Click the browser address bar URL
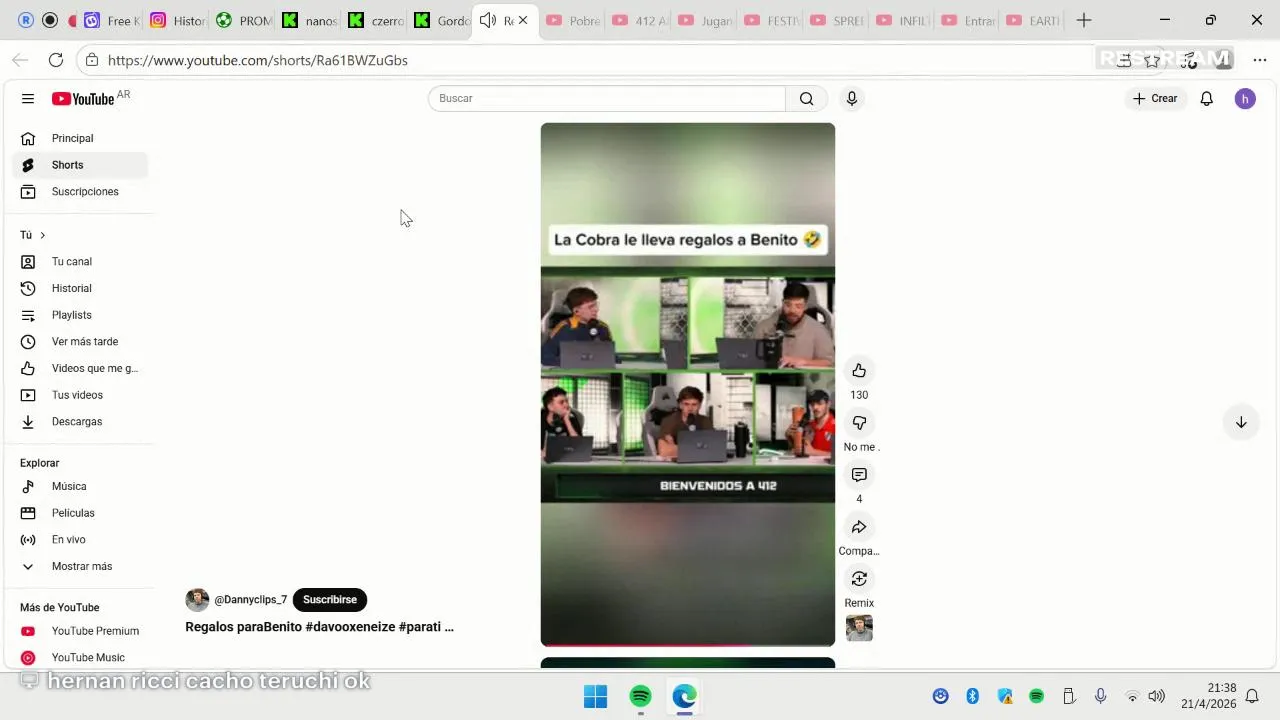This screenshot has height=720, width=1280. (257, 60)
